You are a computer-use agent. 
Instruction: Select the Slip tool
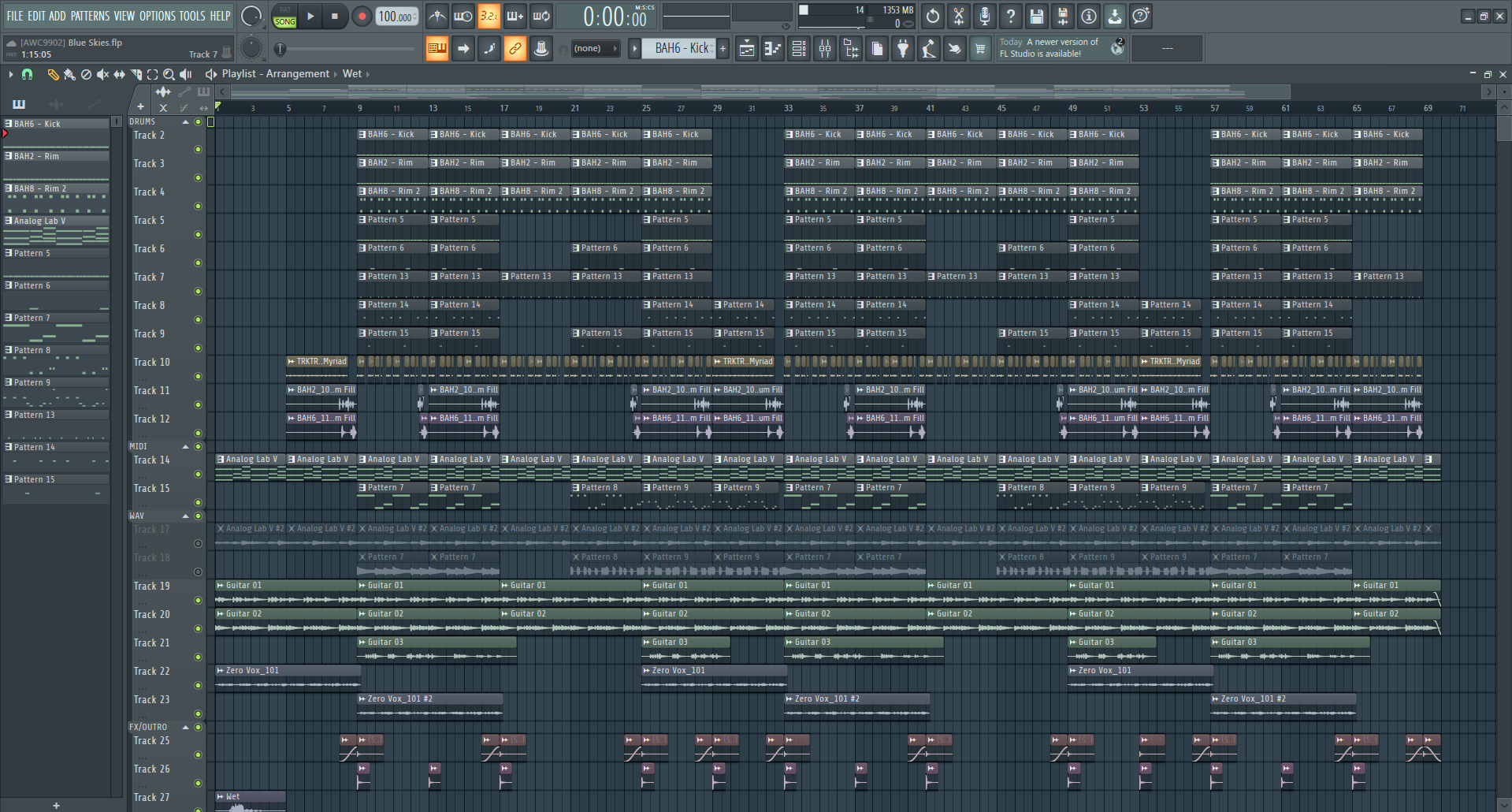click(x=119, y=74)
